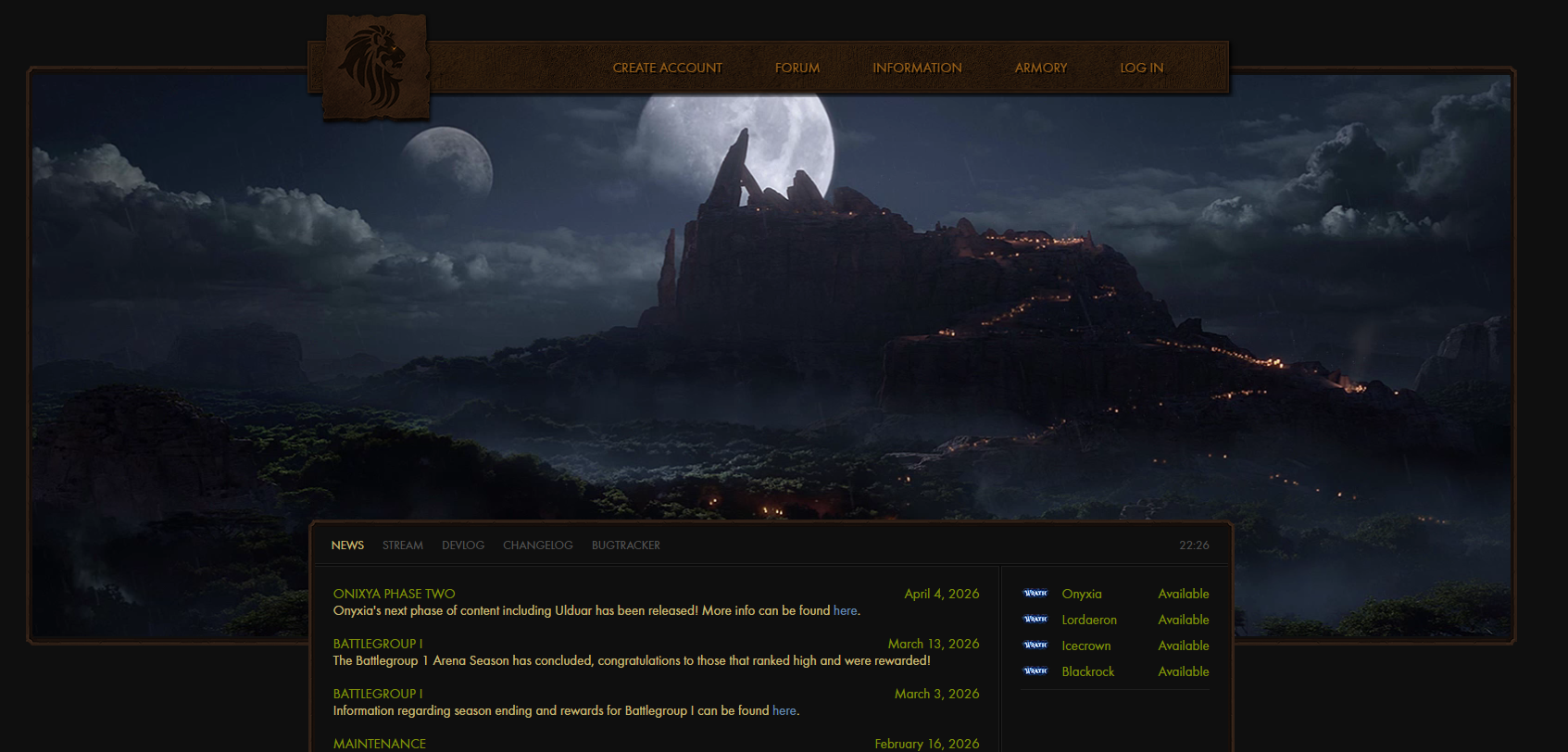Follow the 'here' link in season rewards news
Viewport: 1568px width, 752px height.
(x=784, y=710)
